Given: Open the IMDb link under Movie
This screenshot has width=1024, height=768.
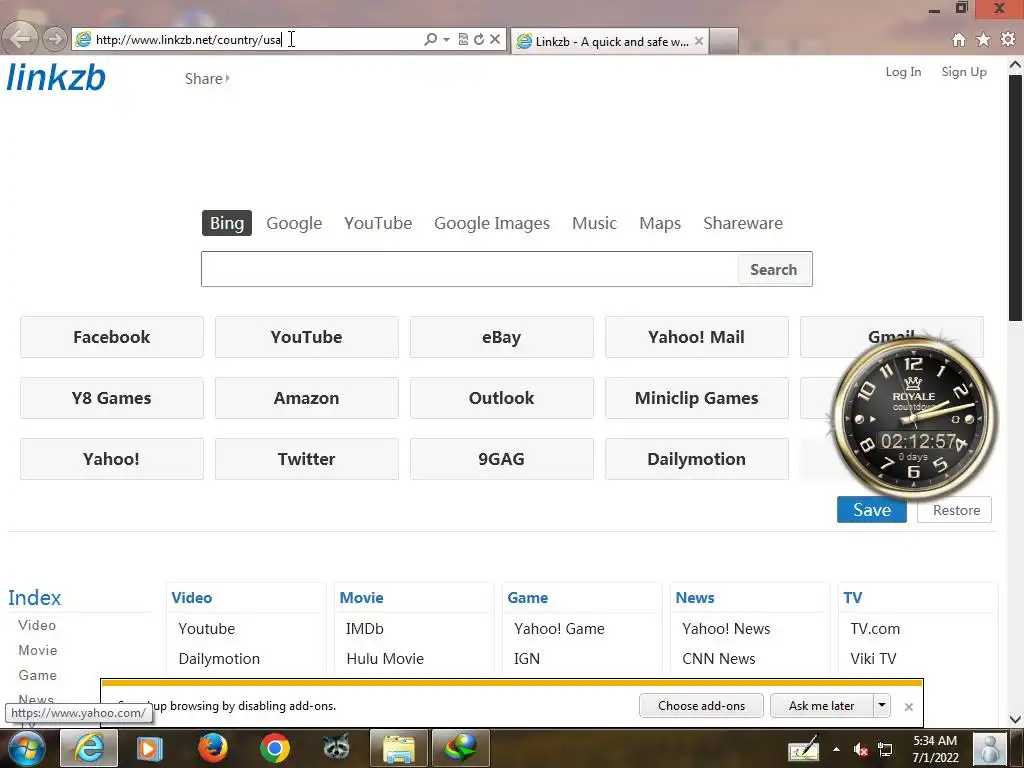Looking at the screenshot, I should (x=364, y=628).
